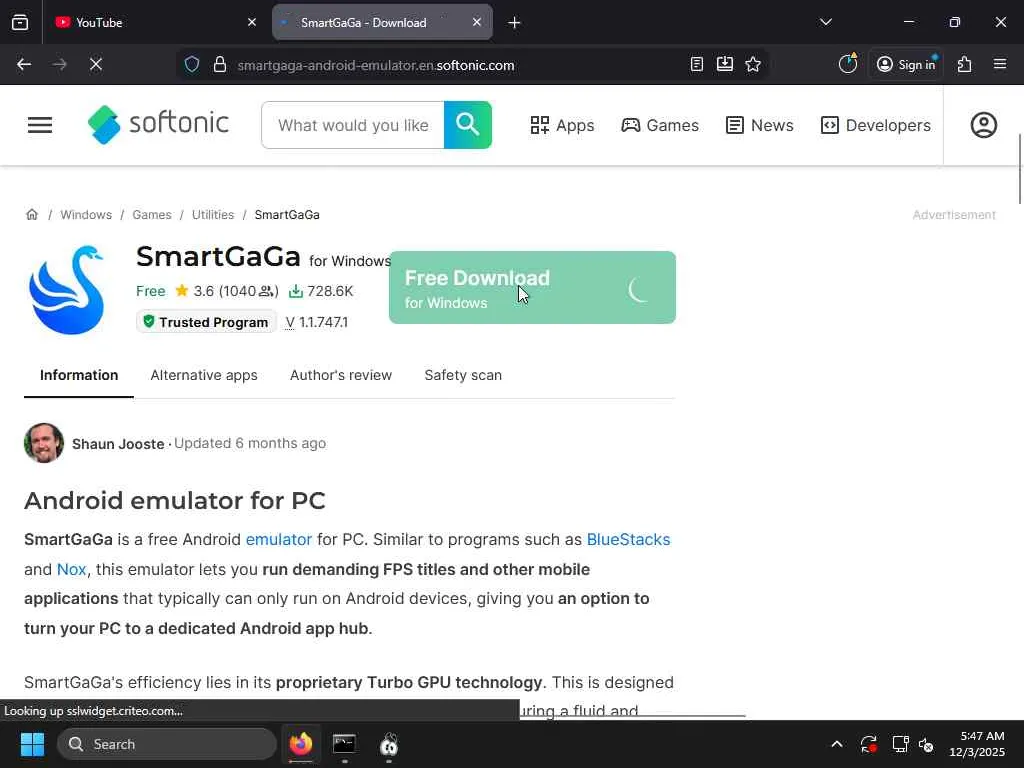
Task: Stop loading the page
Action: [96, 65]
